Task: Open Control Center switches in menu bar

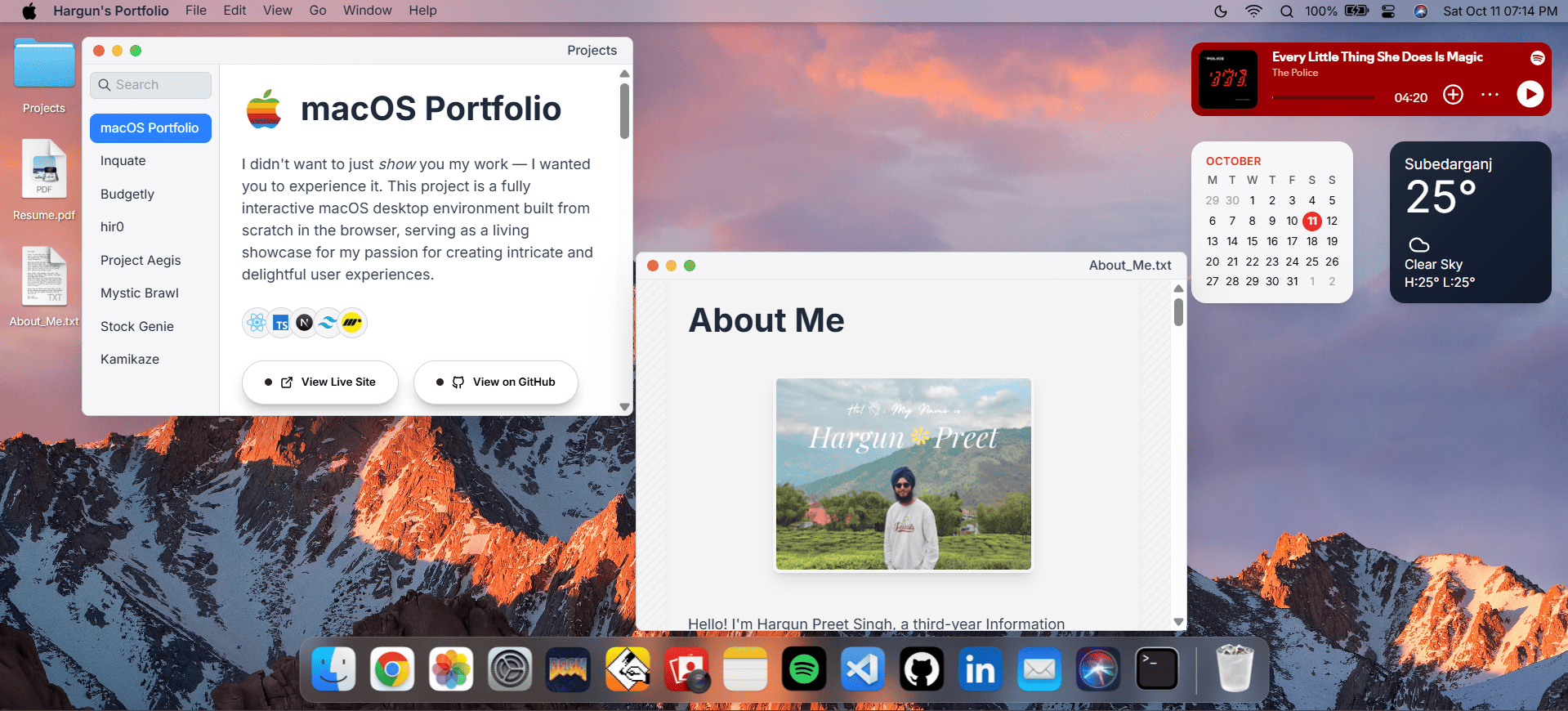Action: click(x=1388, y=11)
